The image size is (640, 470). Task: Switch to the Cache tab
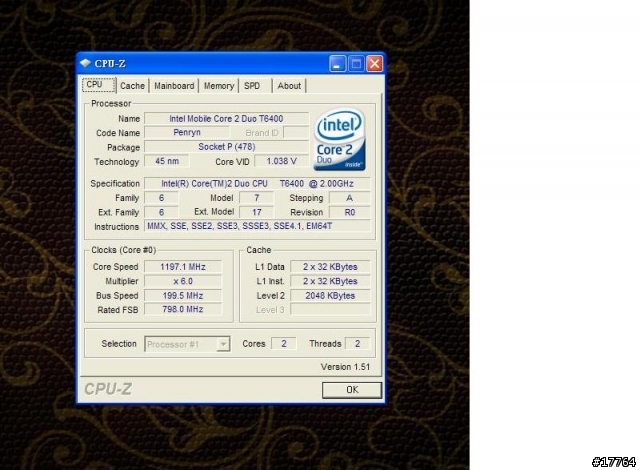[x=132, y=86]
